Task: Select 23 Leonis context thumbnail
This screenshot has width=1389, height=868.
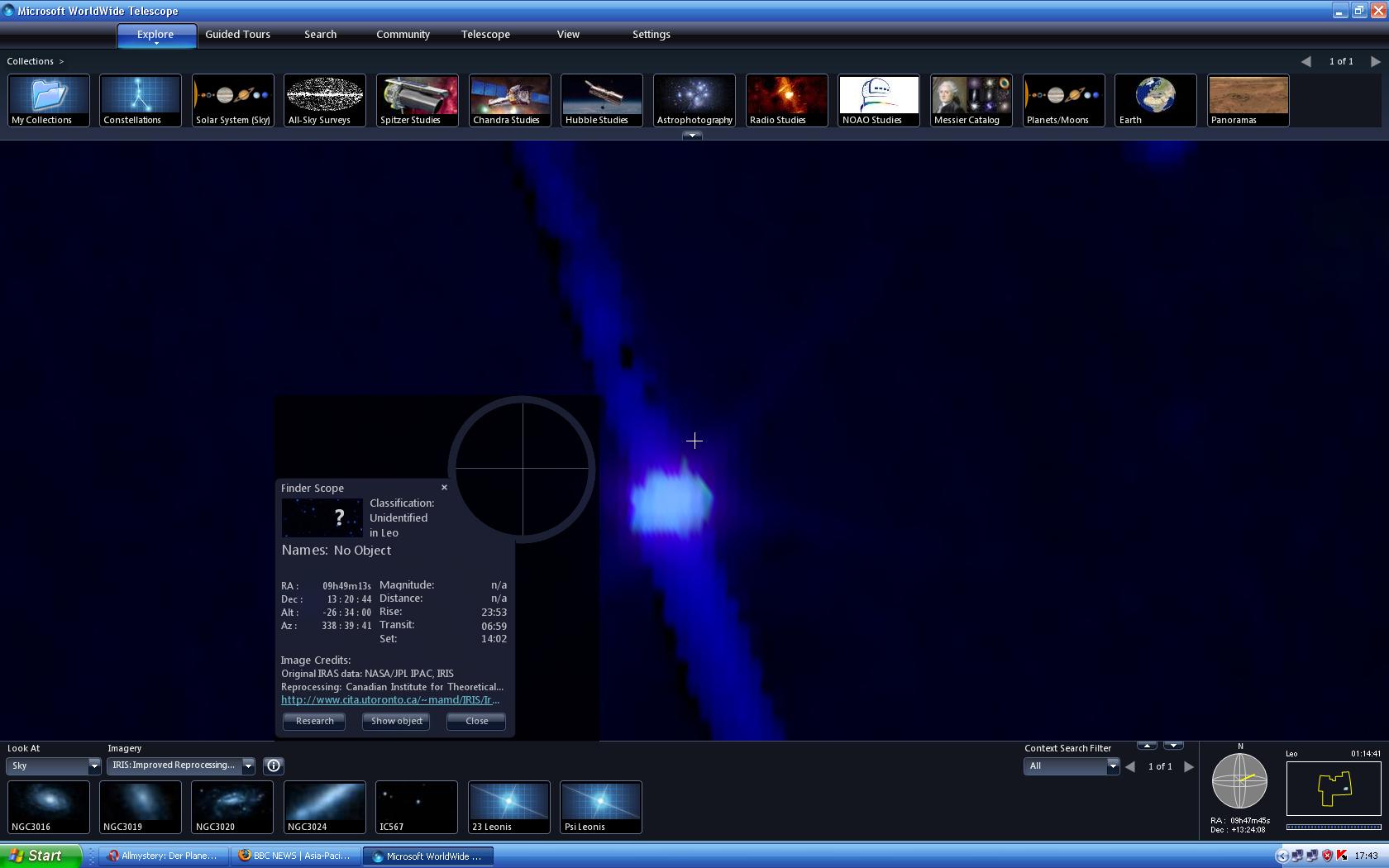Action: coord(509,807)
